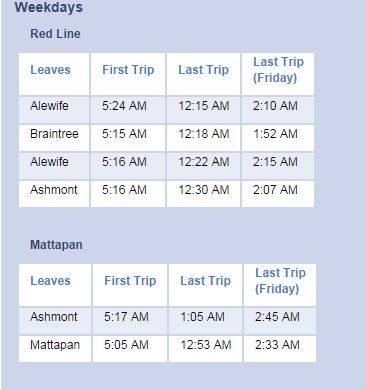Click Mattapan station row label

[x=55, y=345]
